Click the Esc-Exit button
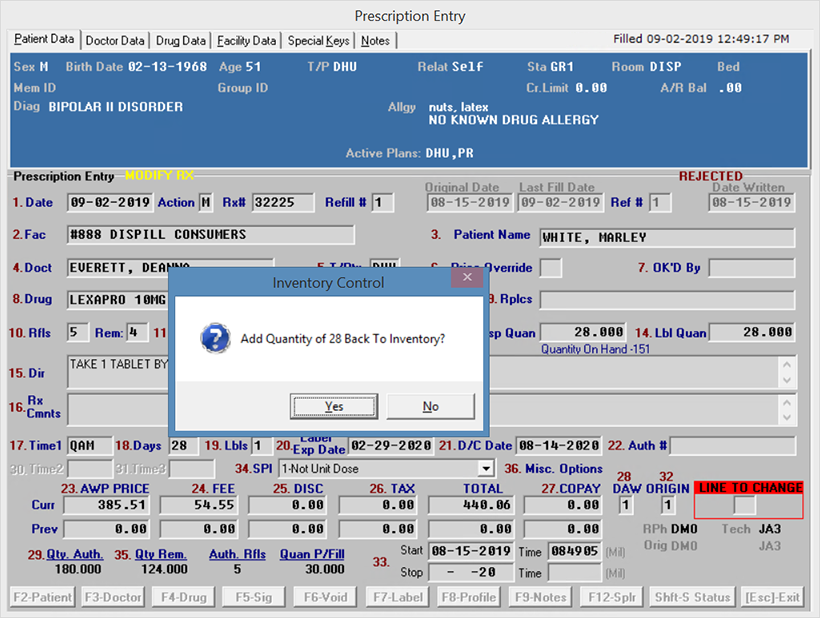The image size is (820, 618). 773,597
